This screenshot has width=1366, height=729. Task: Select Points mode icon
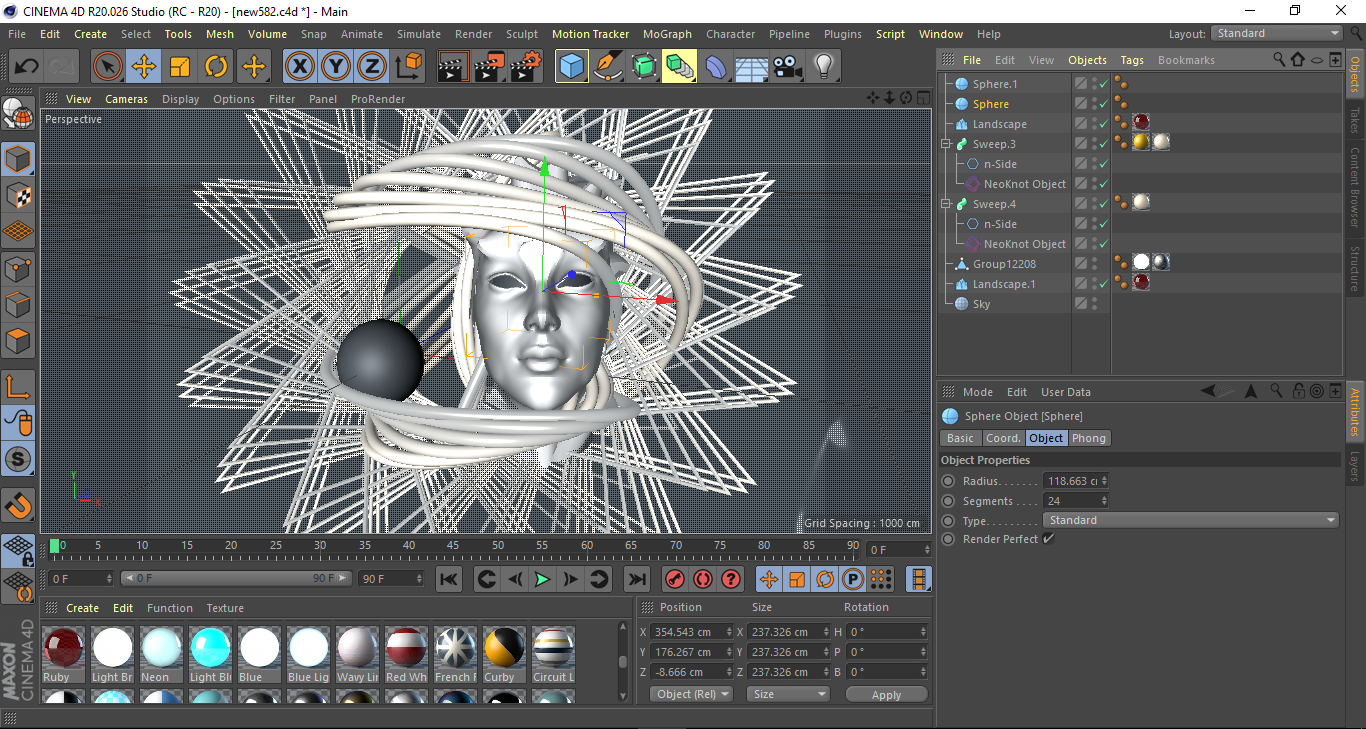click(x=18, y=268)
